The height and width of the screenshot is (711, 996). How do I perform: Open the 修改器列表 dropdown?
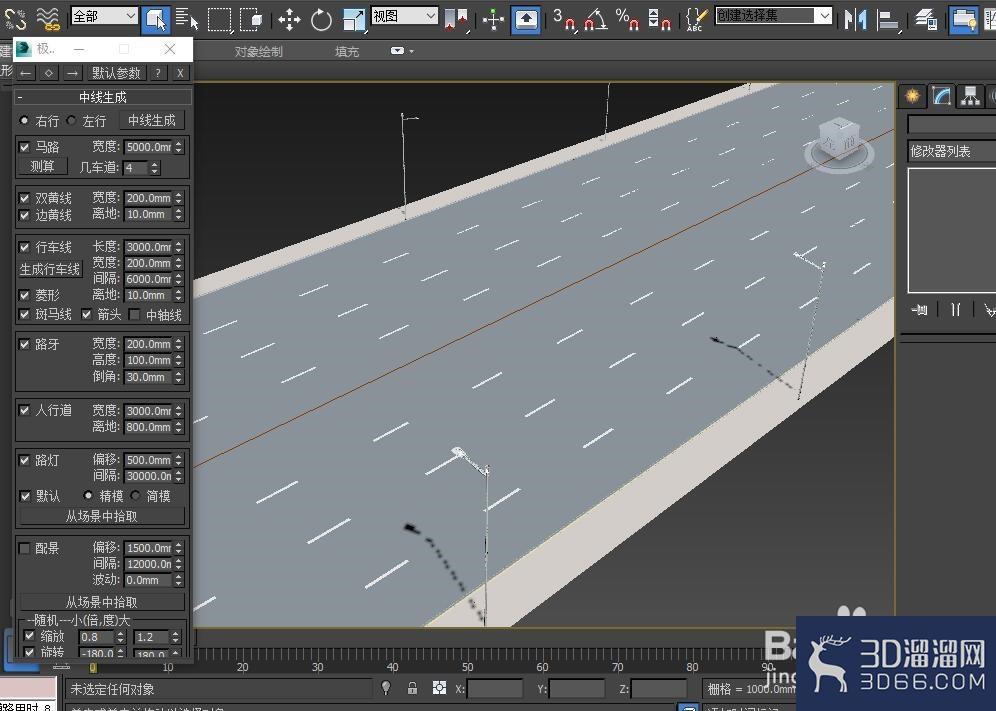click(952, 151)
